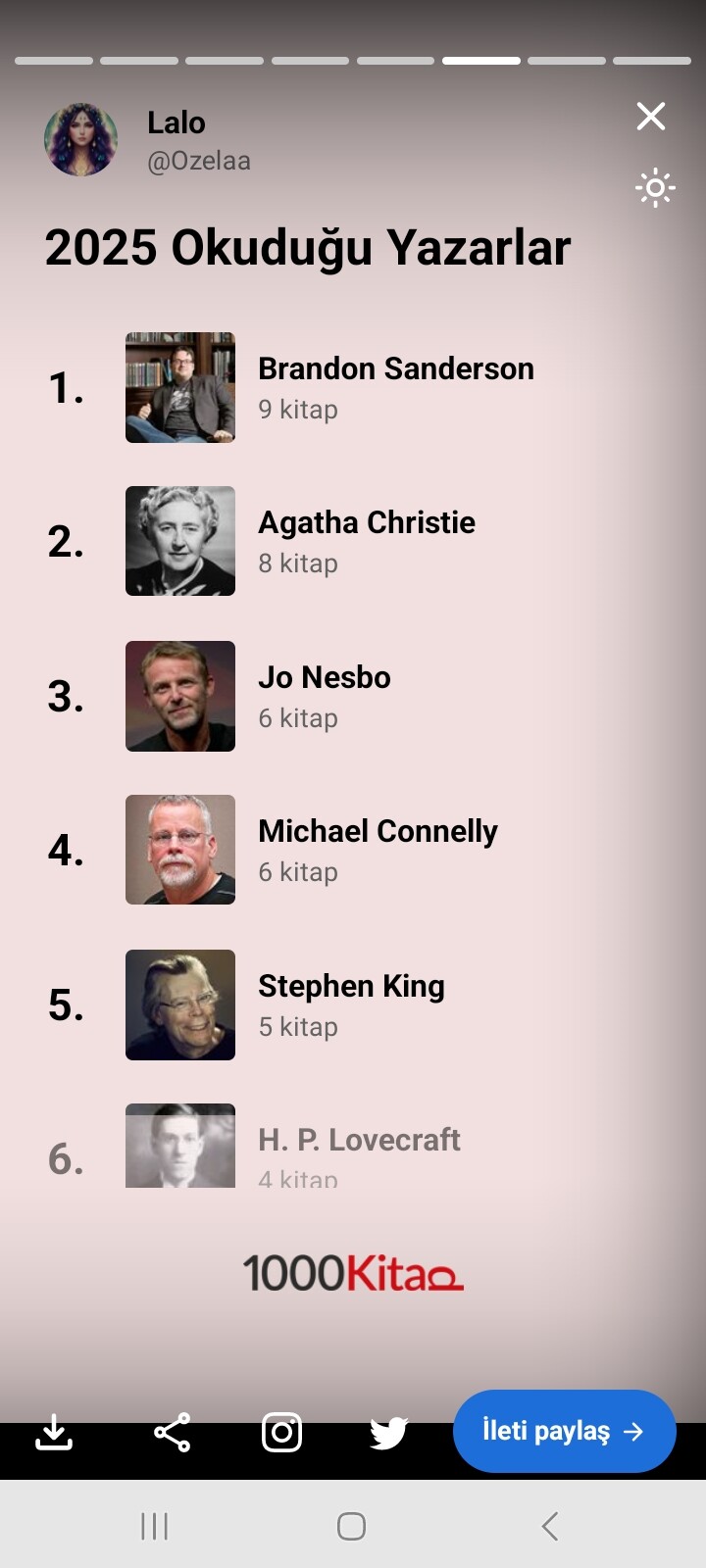Tap the 1000Kitap logo
The height and width of the screenshot is (1568, 706).
click(353, 1272)
